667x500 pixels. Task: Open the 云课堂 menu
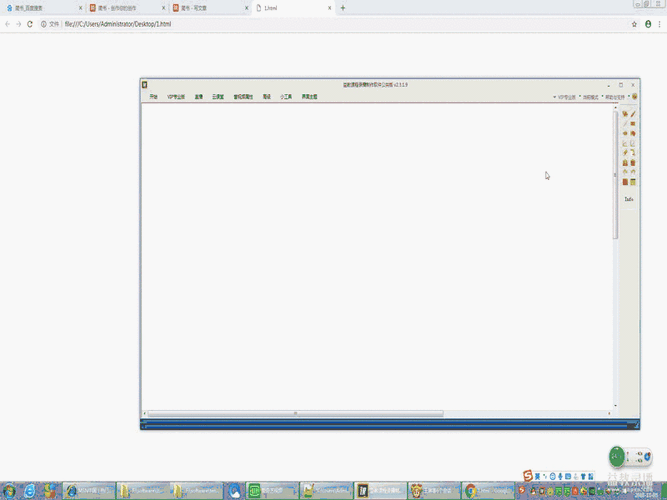[218, 97]
